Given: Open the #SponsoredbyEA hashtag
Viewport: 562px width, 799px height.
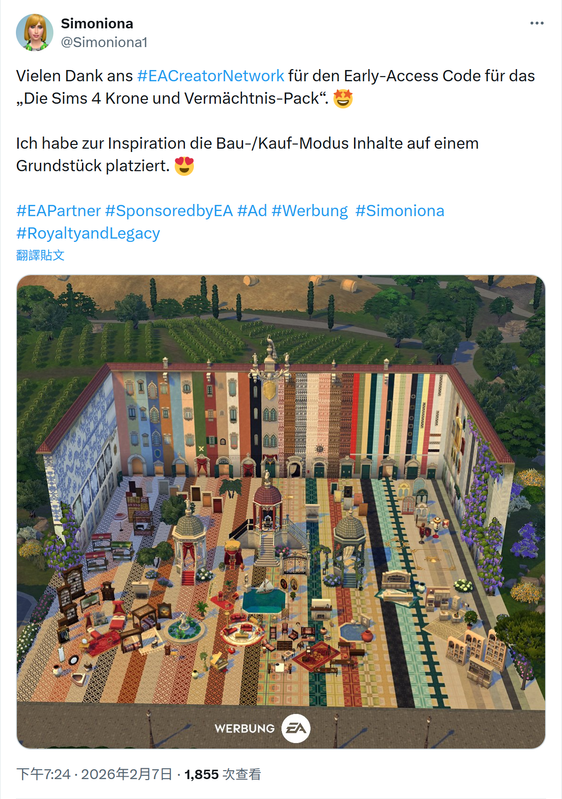Looking at the screenshot, I should (x=169, y=211).
